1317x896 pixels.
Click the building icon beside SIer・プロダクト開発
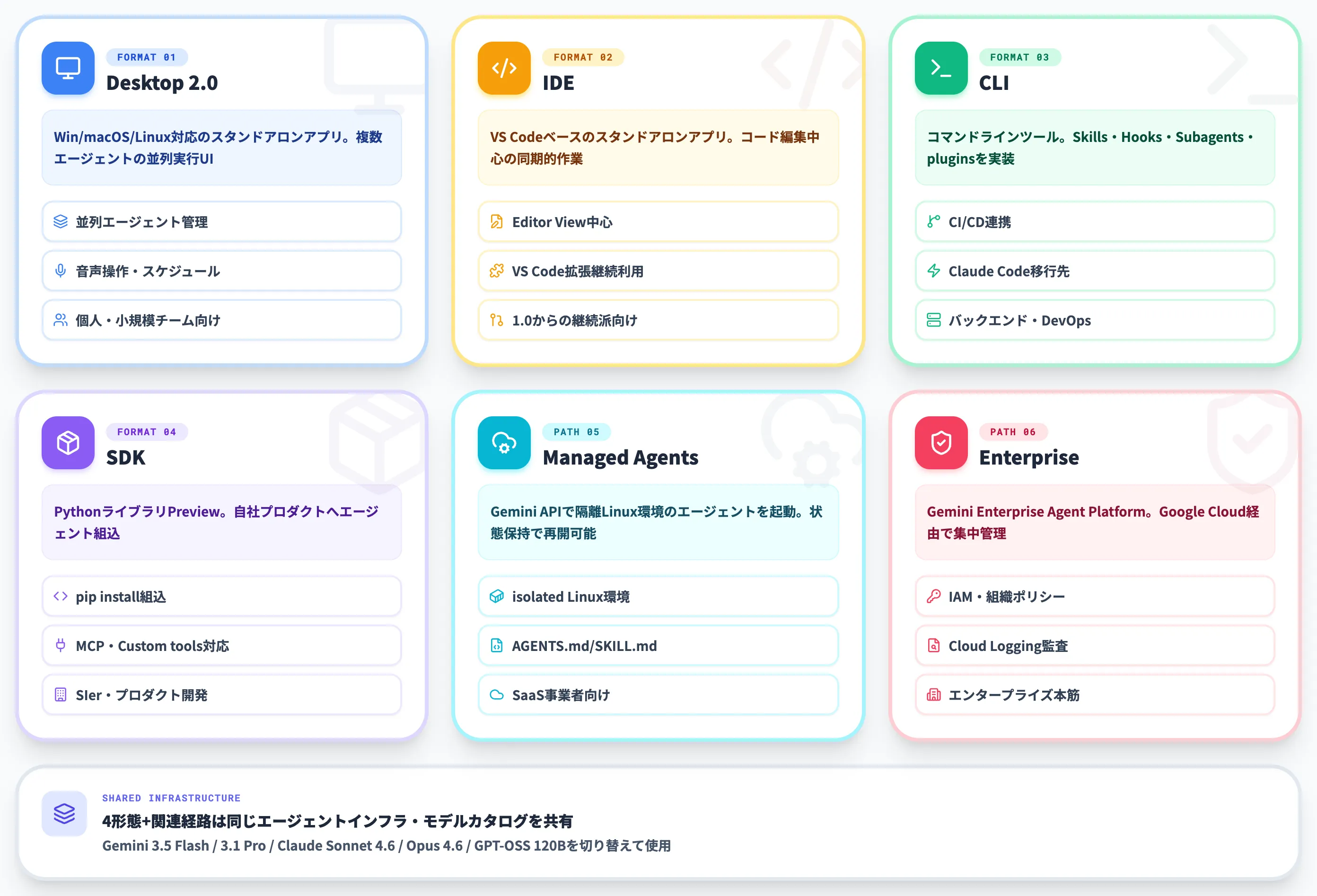pyautogui.click(x=61, y=694)
